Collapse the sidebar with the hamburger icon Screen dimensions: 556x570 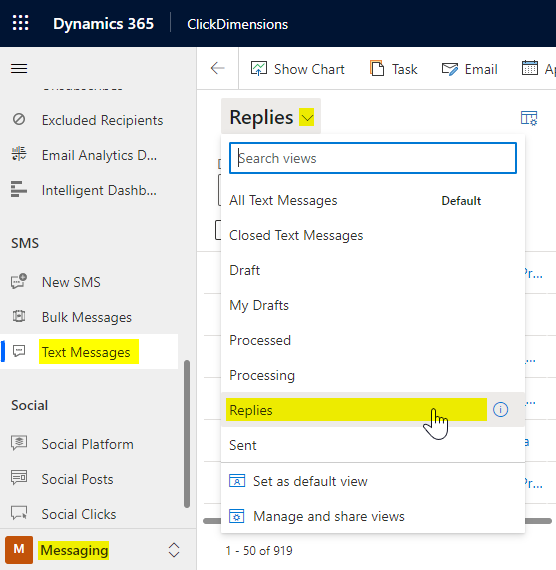19,68
